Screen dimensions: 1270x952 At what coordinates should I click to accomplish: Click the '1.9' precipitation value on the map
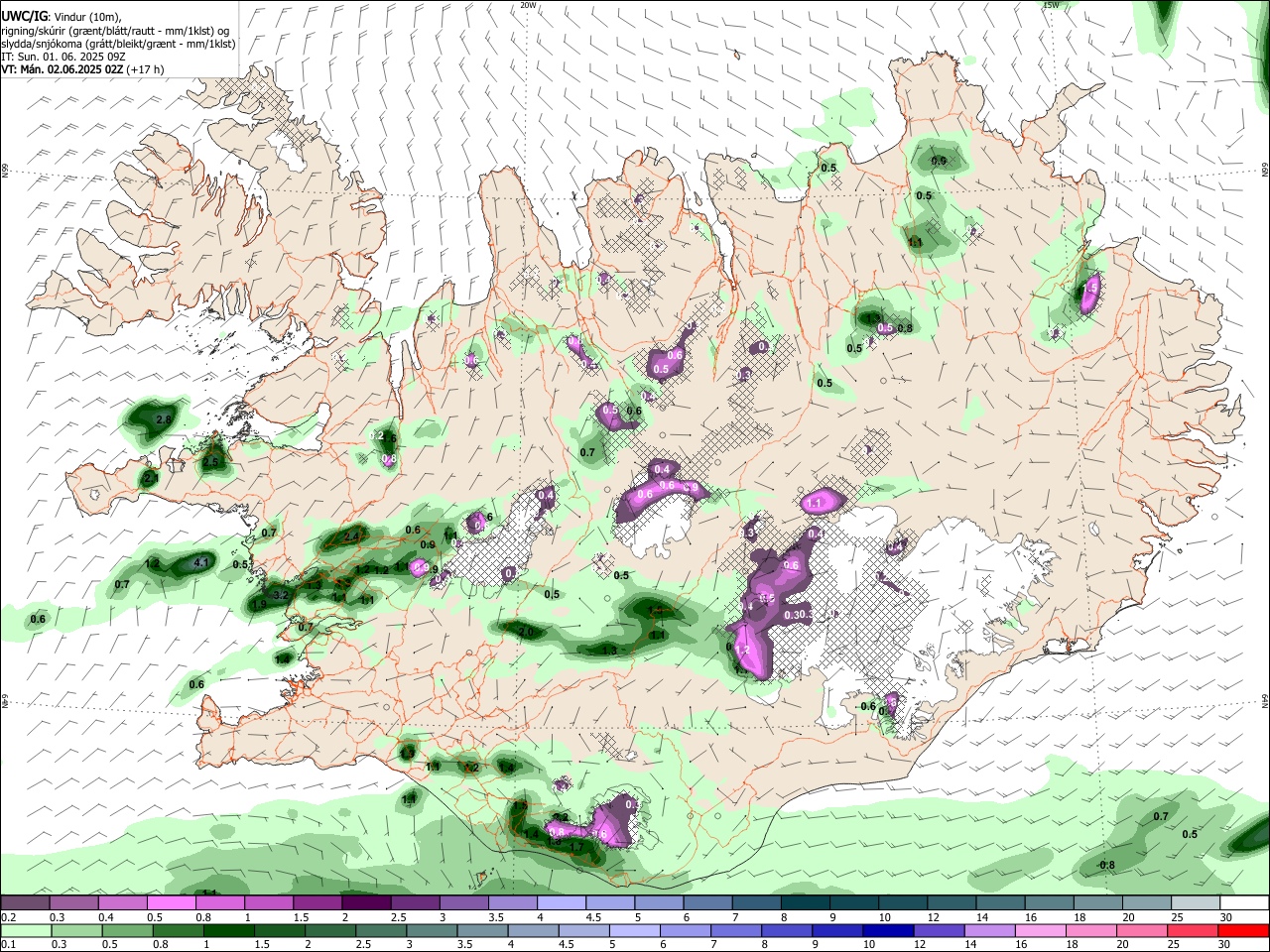(259, 605)
